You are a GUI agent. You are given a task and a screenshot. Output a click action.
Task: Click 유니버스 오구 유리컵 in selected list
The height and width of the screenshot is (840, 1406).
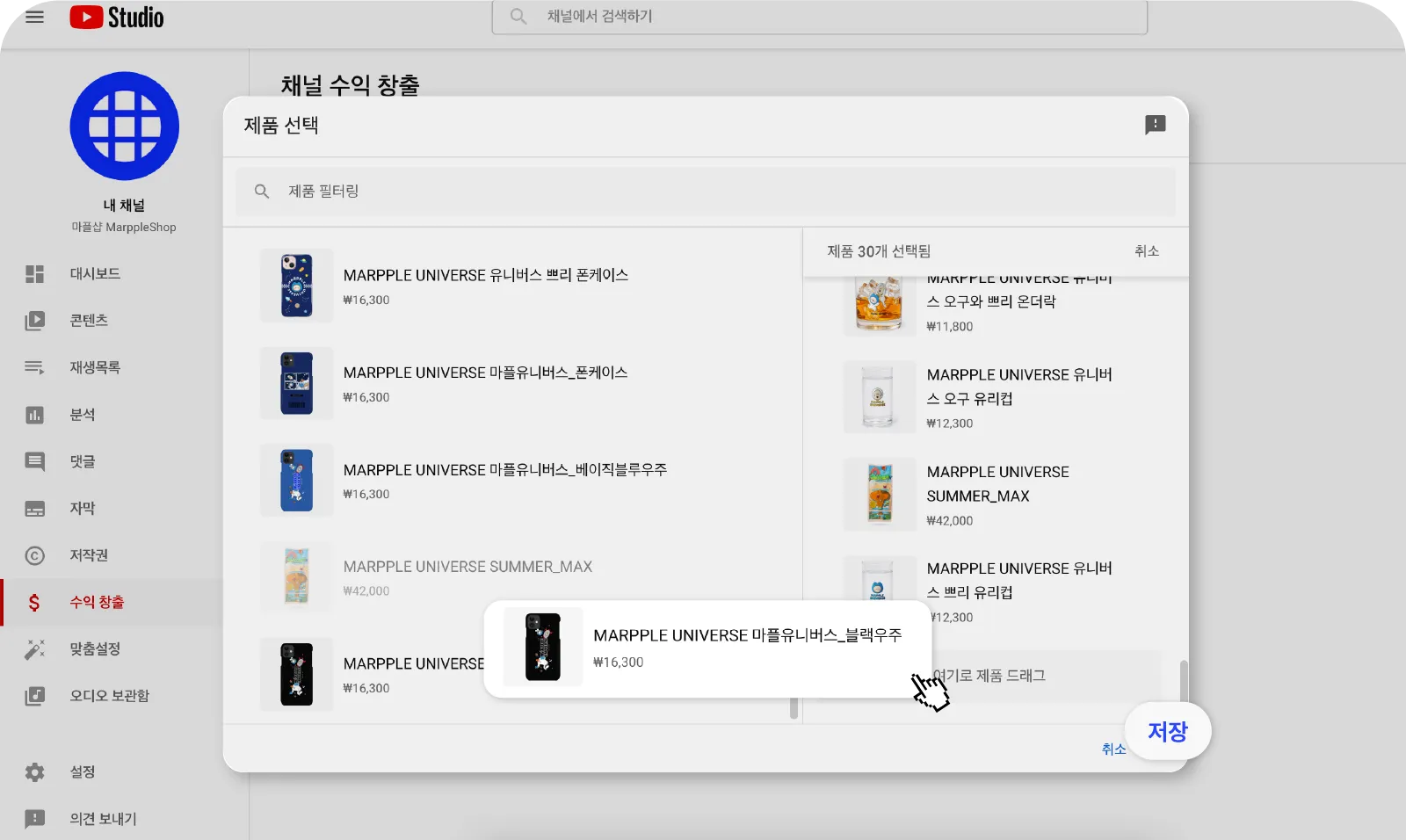1019,387
